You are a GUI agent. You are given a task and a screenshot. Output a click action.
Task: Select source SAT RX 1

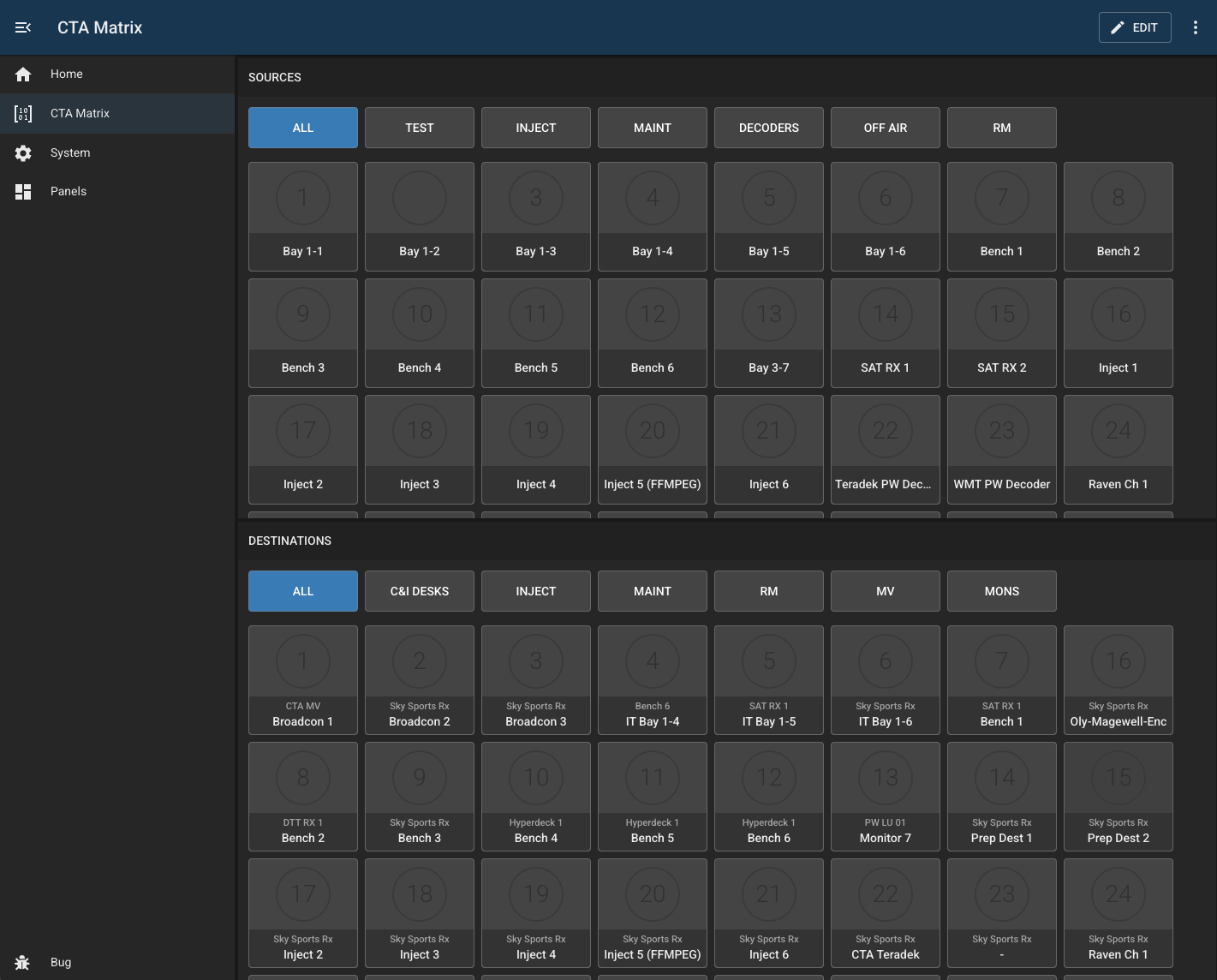point(885,333)
